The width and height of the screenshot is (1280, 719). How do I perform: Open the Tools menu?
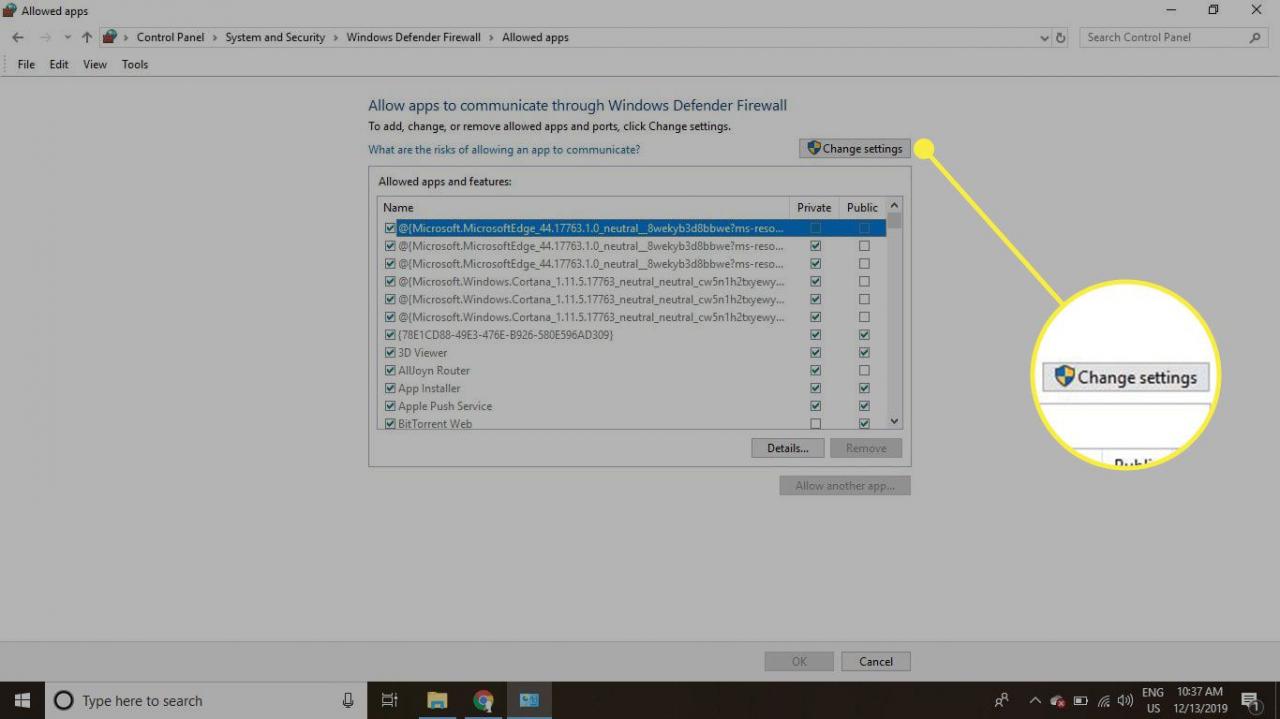[135, 64]
